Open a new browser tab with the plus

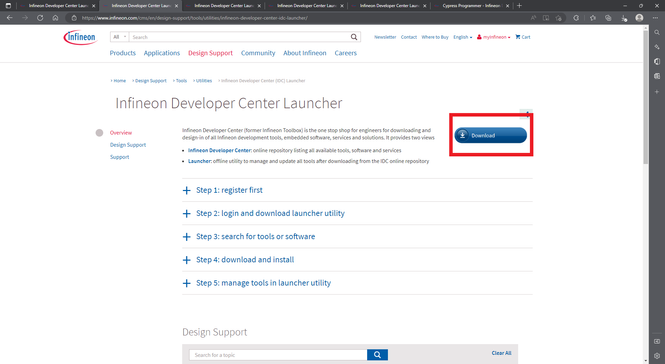[x=519, y=6]
